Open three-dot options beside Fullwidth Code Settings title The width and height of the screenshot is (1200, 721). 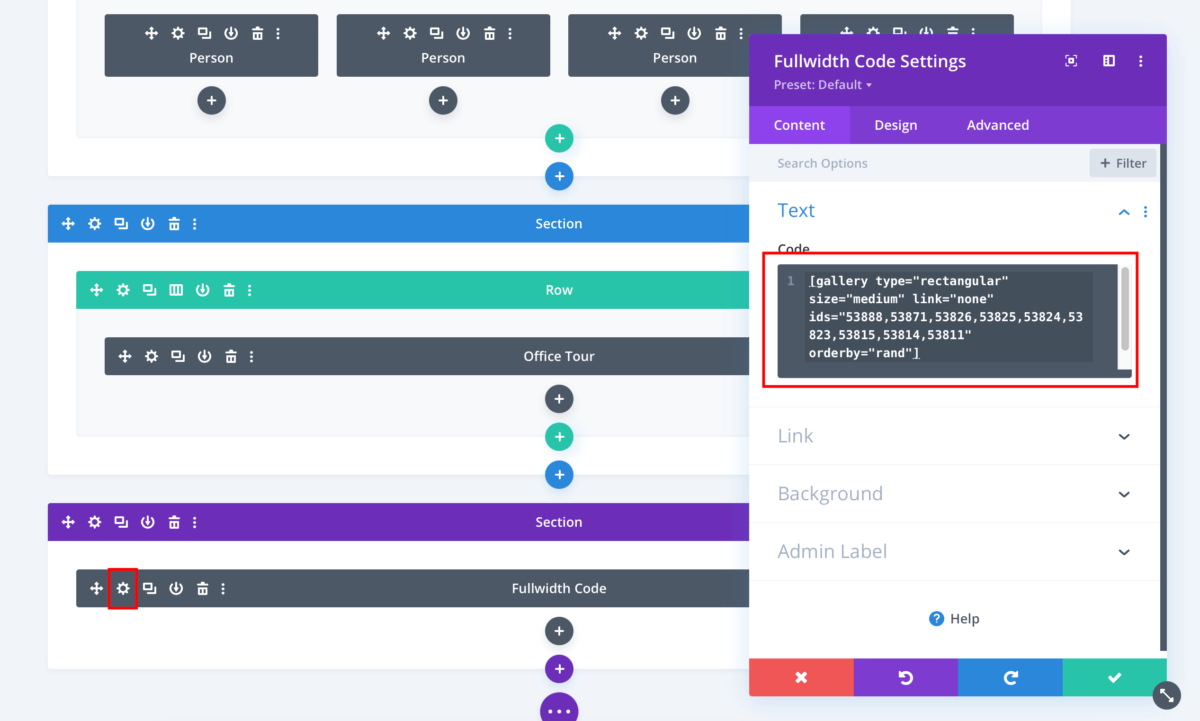coord(1140,61)
